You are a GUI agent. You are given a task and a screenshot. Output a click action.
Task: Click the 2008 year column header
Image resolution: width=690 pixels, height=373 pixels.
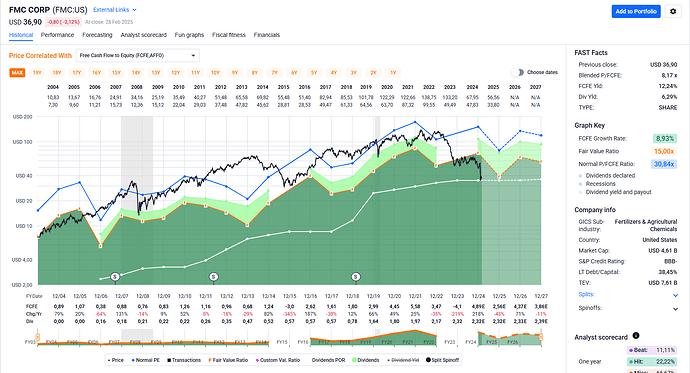(x=137, y=87)
